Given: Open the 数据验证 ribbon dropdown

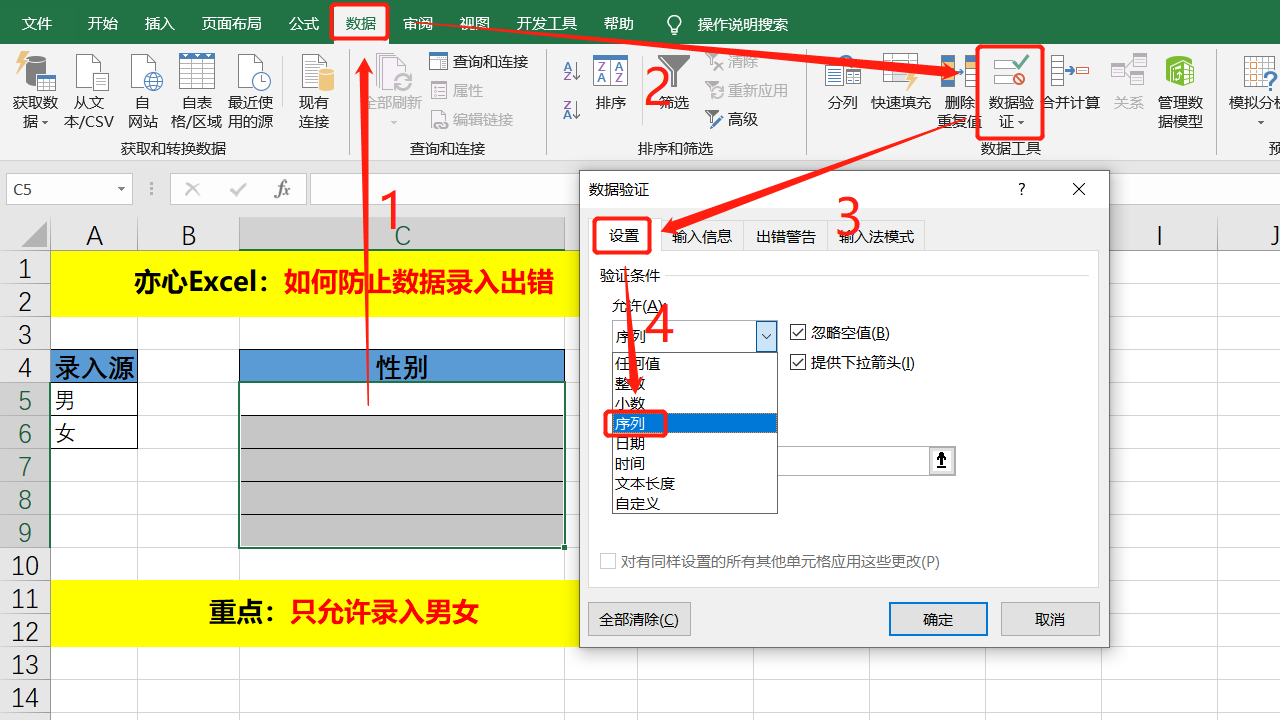Looking at the screenshot, I should coord(1010,92).
